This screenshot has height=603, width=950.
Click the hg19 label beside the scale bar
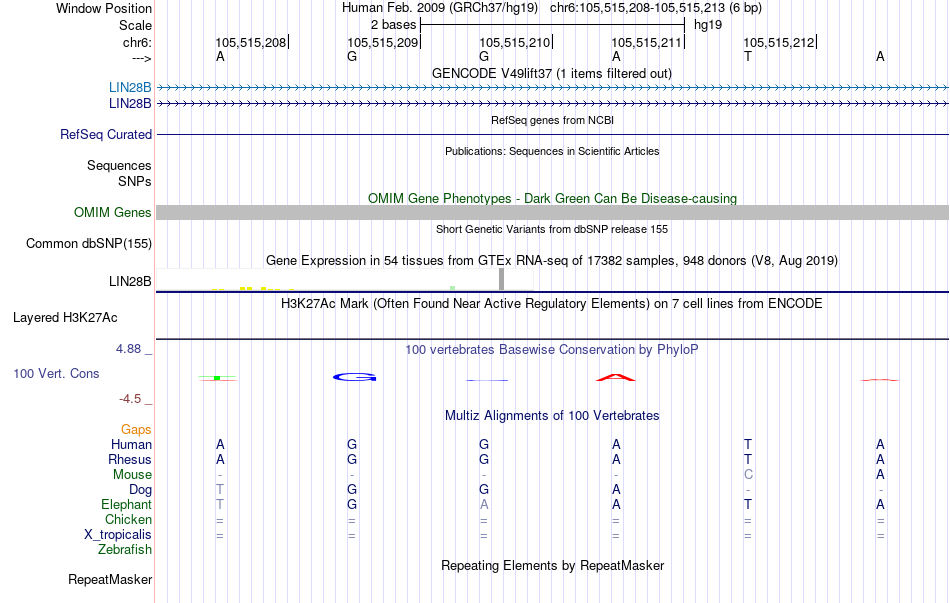pos(708,25)
